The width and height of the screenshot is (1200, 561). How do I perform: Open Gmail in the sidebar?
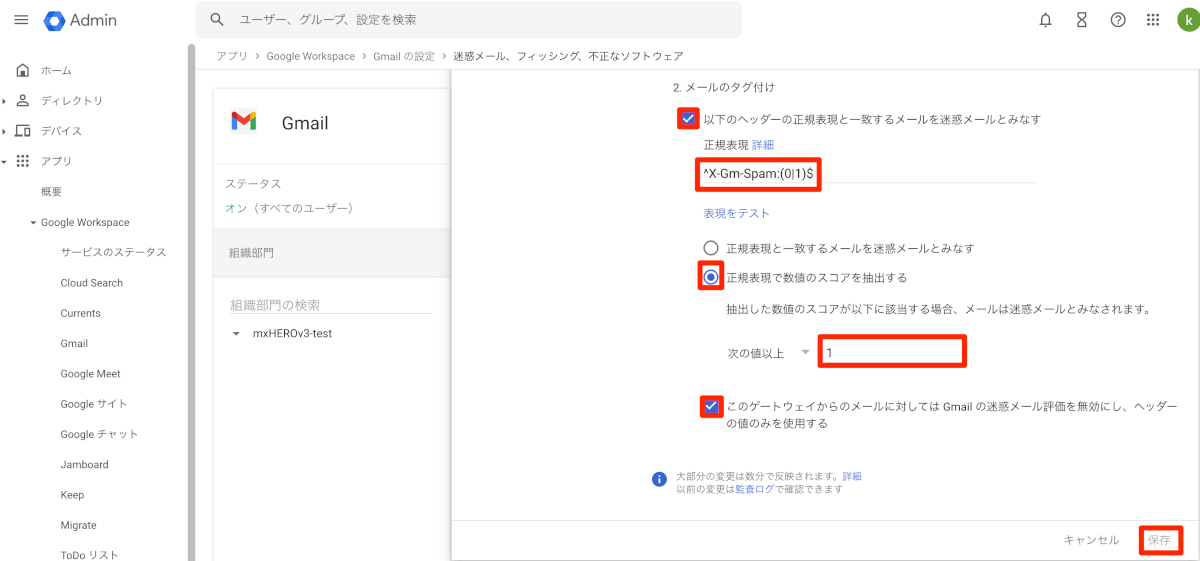(74, 343)
